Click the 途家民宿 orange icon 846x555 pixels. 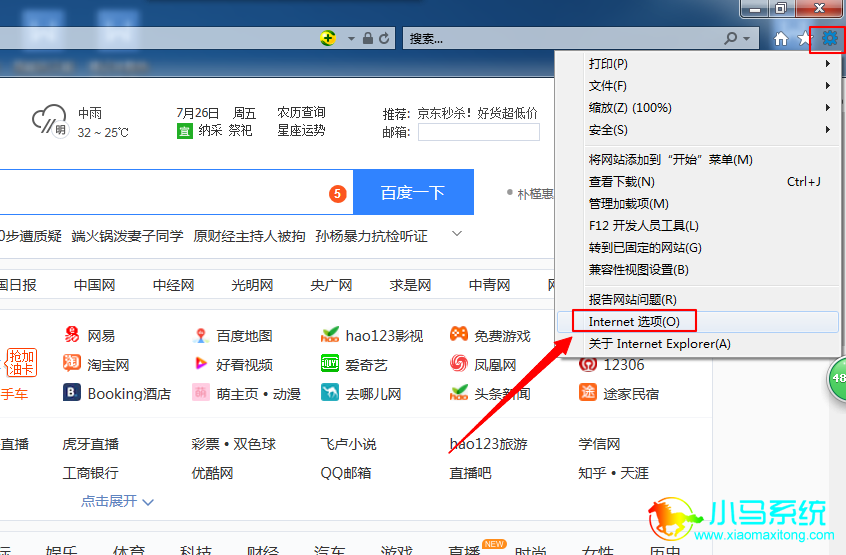[x=588, y=392]
